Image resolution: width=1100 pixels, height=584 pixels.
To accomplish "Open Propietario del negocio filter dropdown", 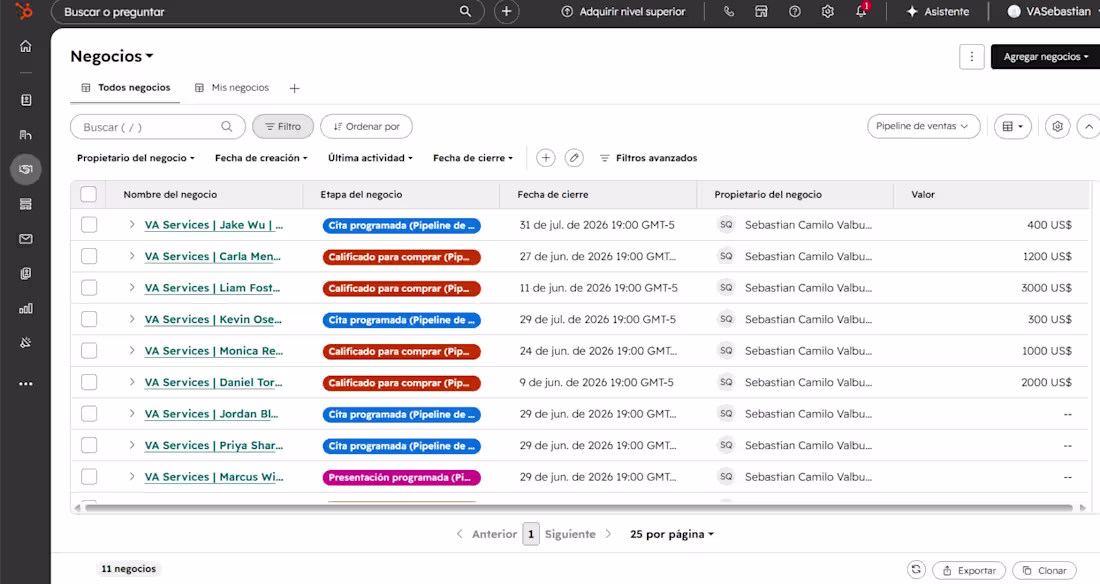I will [x=135, y=158].
